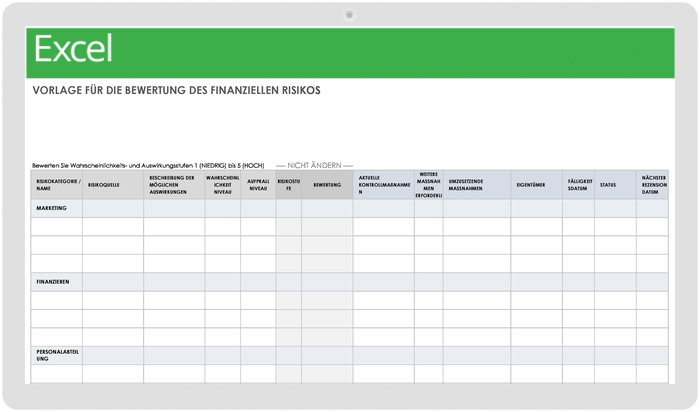Click the Excel title in green banner

[73, 49]
